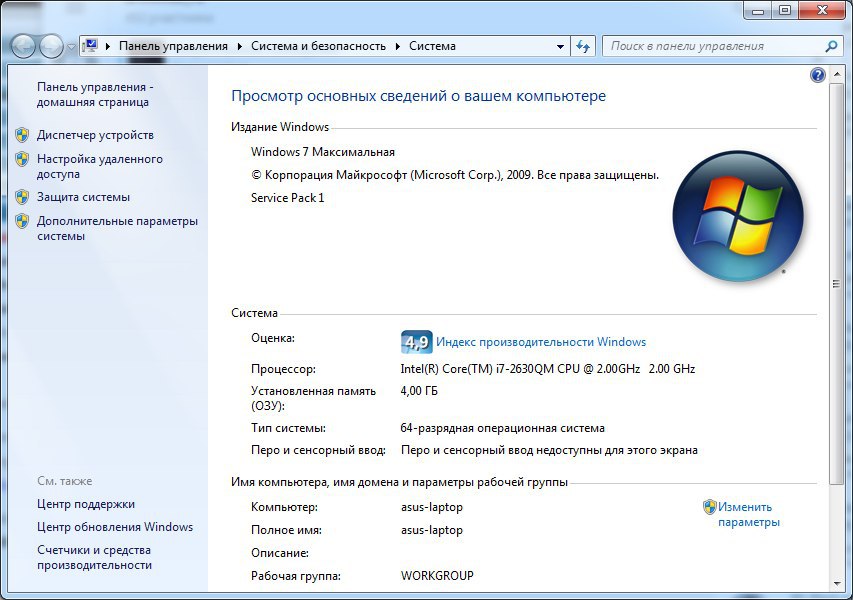Select the Windows 7 Максимальная text

323,152
